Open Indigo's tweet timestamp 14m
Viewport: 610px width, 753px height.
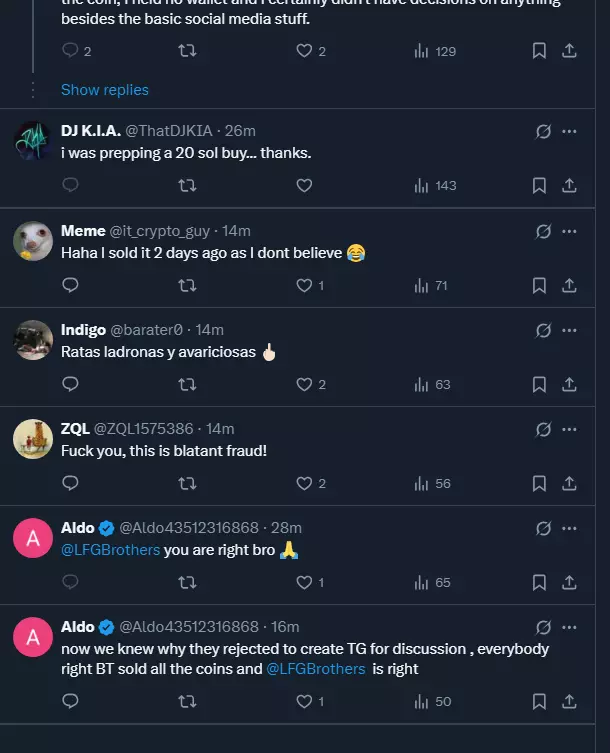coord(210,330)
